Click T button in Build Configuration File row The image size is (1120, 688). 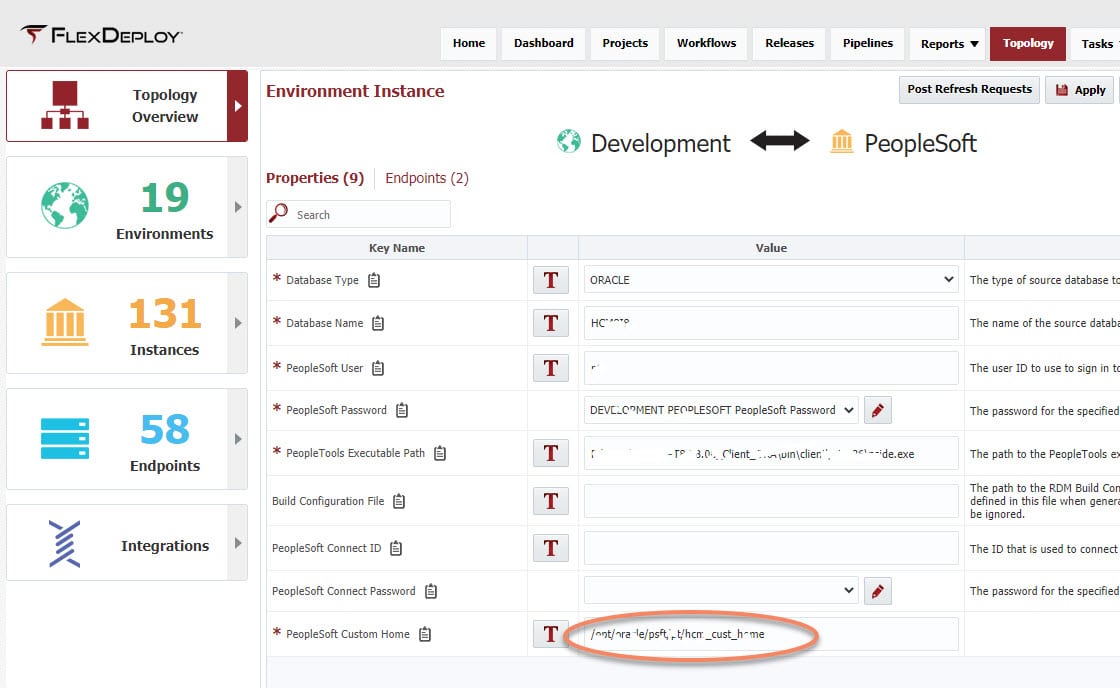point(551,501)
